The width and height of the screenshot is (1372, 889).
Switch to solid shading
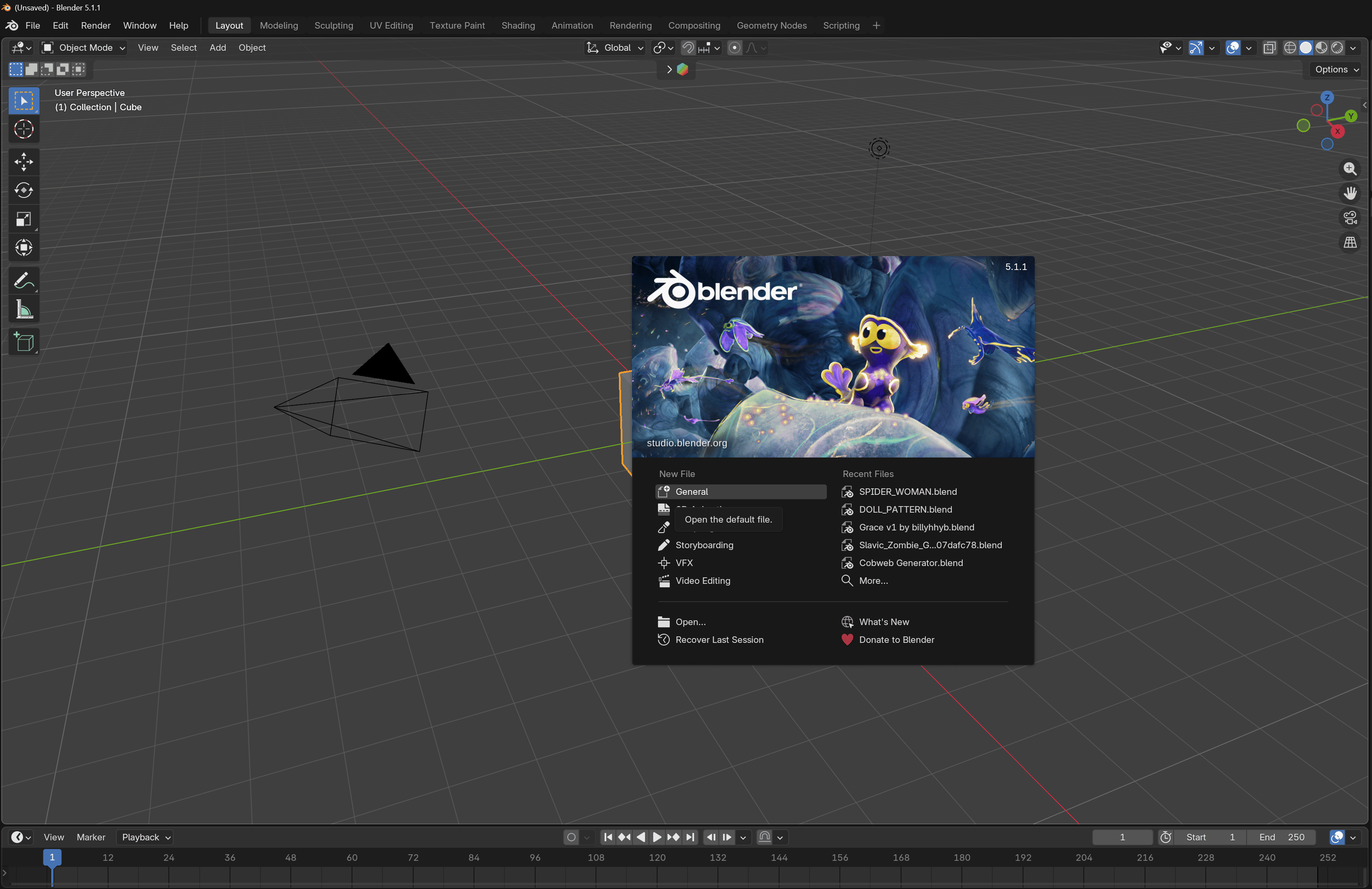[x=1306, y=48]
